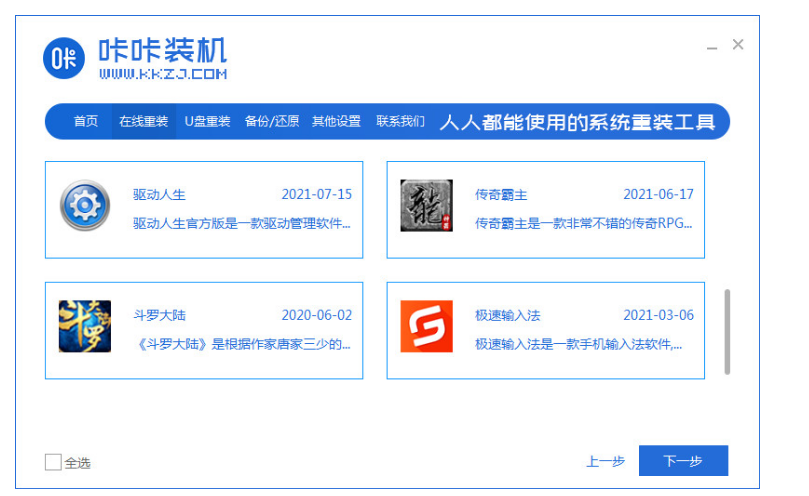The image size is (809, 496).
Task: Enable the 全选 checkbox
Action: (53, 462)
